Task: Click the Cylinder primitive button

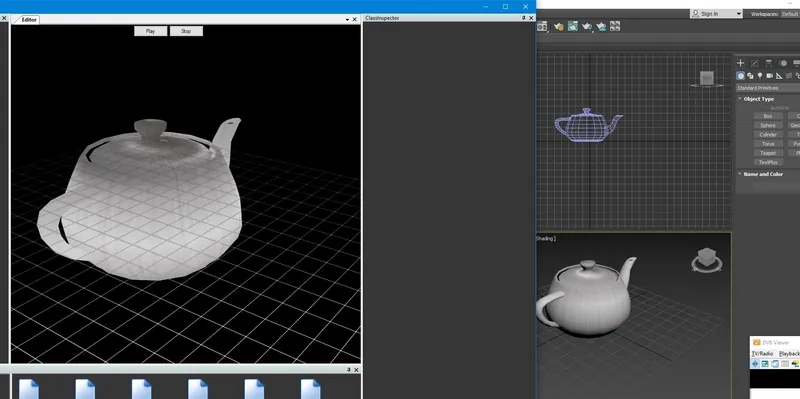Action: pyautogui.click(x=768, y=134)
